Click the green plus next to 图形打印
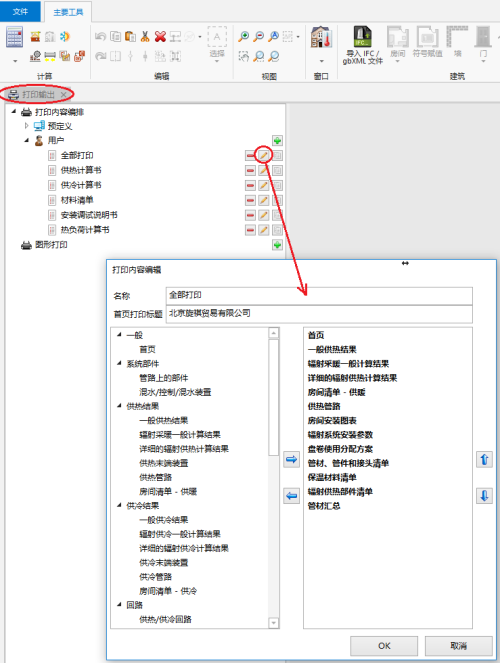 pyautogui.click(x=277, y=245)
